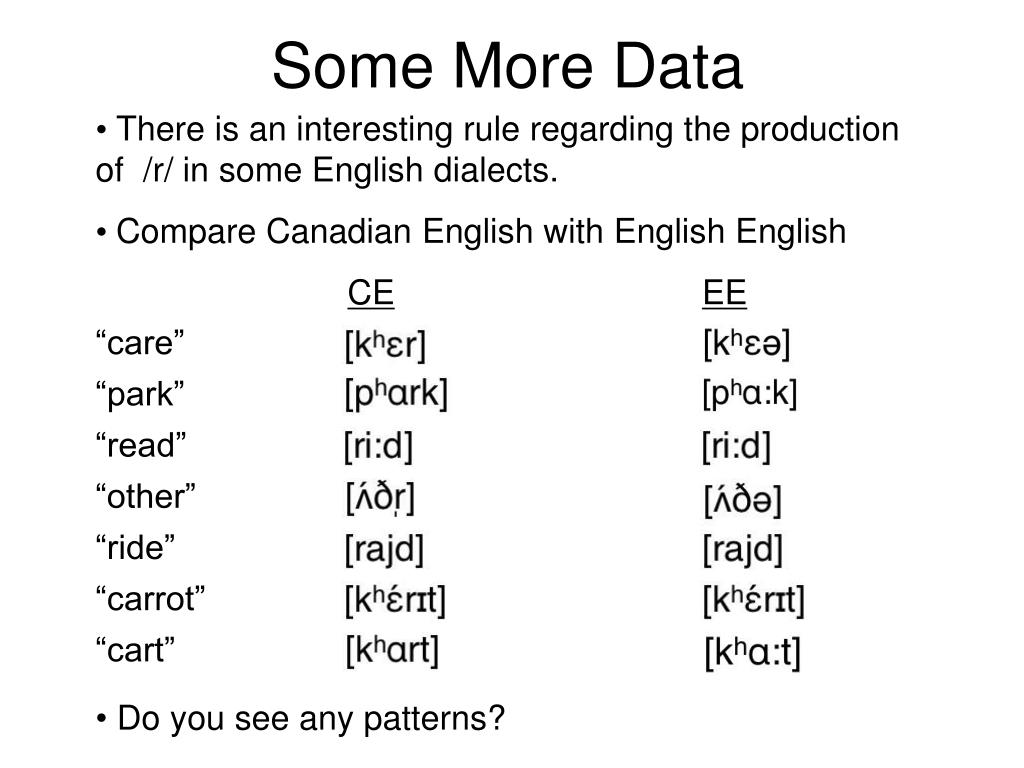Click the word "park" in the word list

[x=140, y=394]
